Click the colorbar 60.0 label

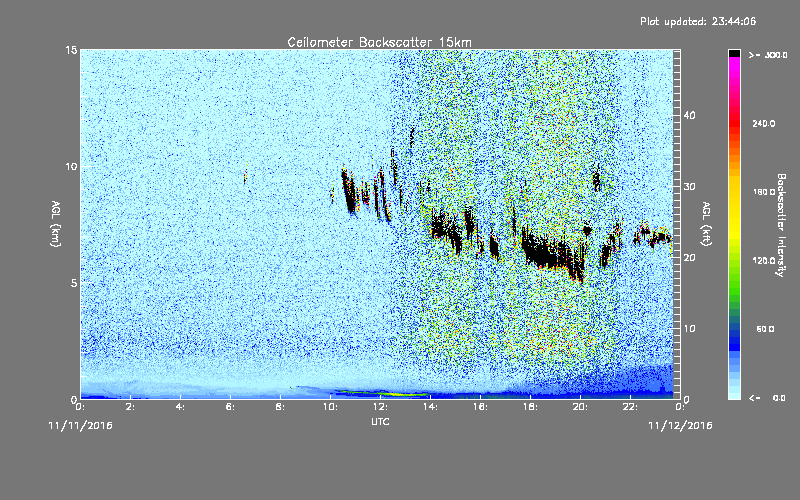(x=765, y=329)
